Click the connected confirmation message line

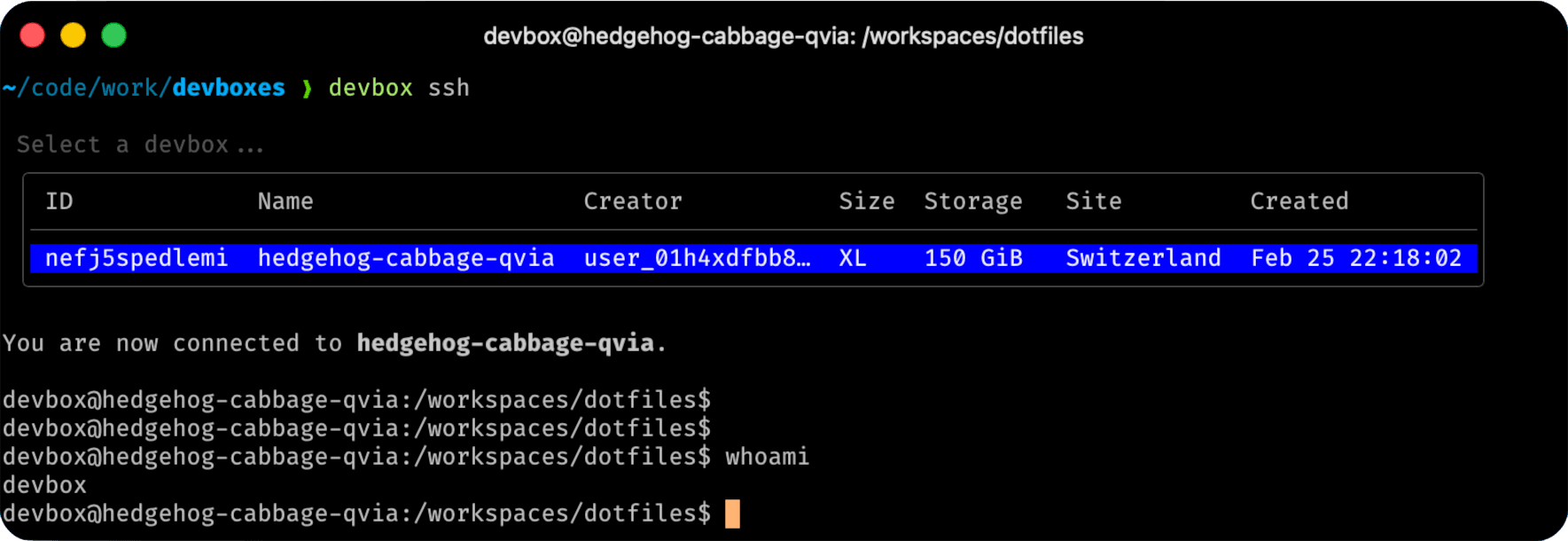[x=334, y=343]
